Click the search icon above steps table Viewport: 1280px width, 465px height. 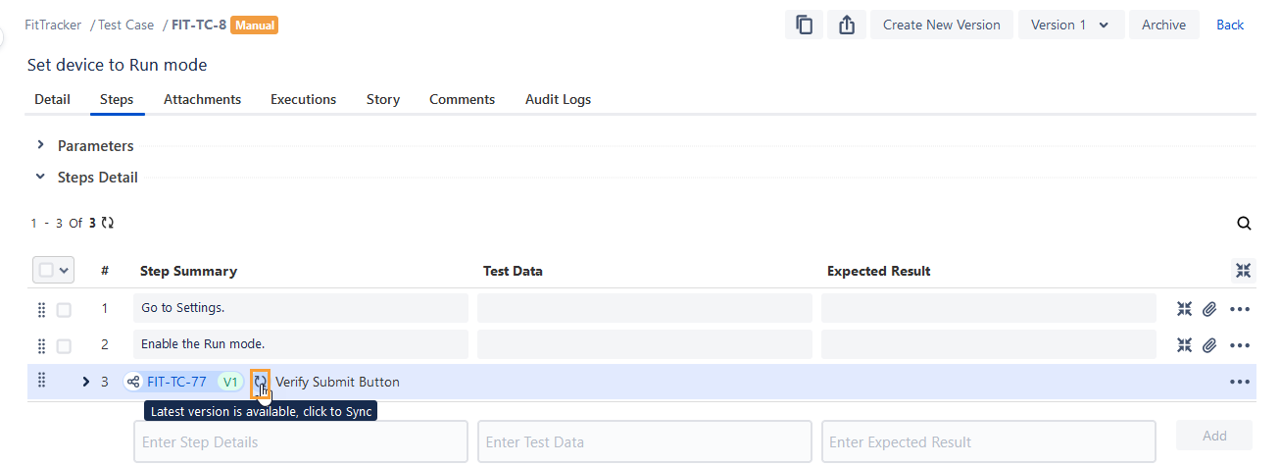tap(1244, 223)
